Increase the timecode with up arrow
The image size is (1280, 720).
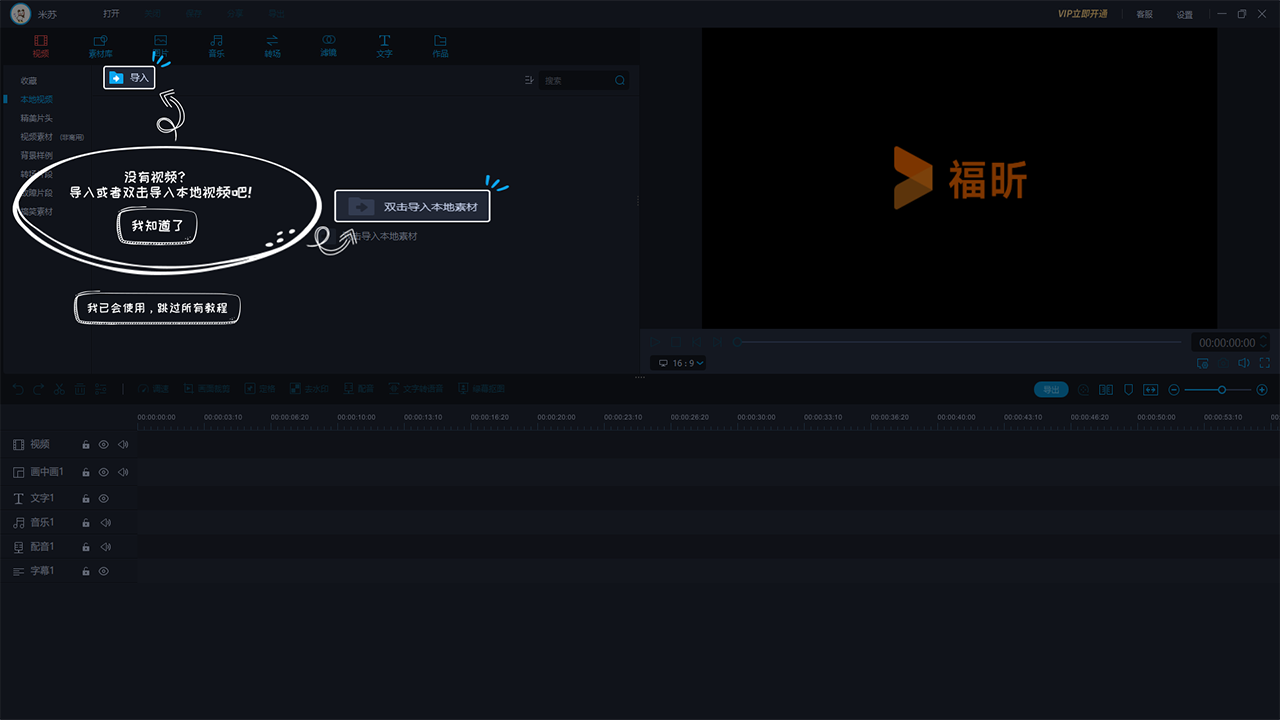pos(1263,338)
